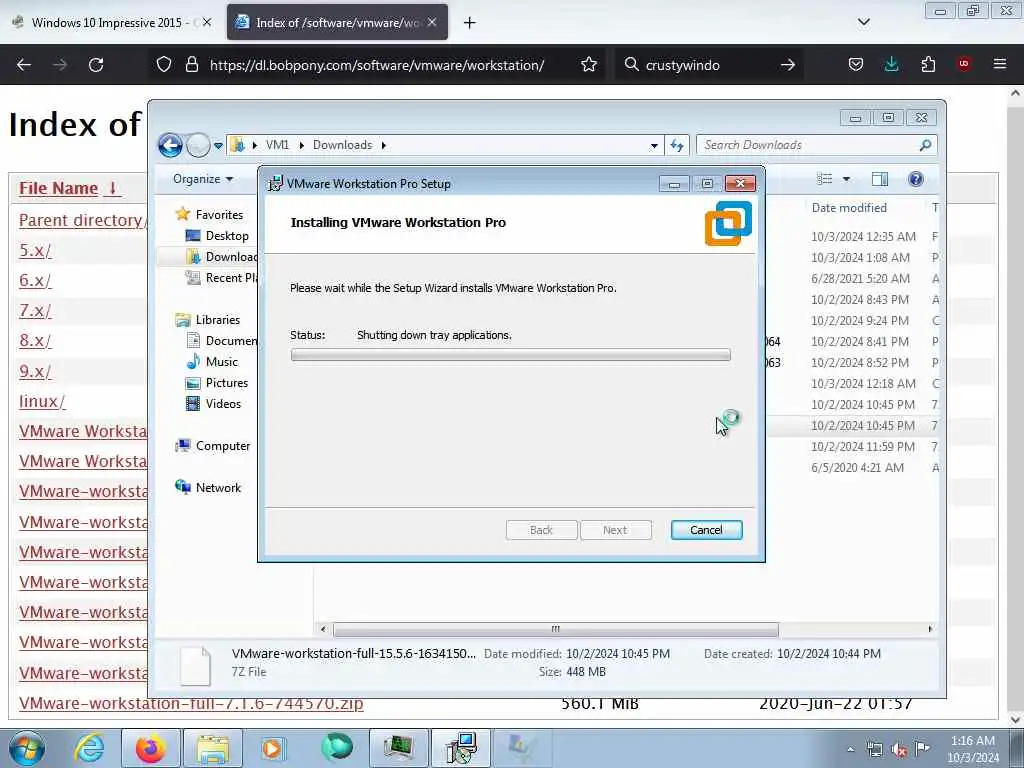Click the Search Downloads field
This screenshot has width=1024, height=768.
(816, 145)
